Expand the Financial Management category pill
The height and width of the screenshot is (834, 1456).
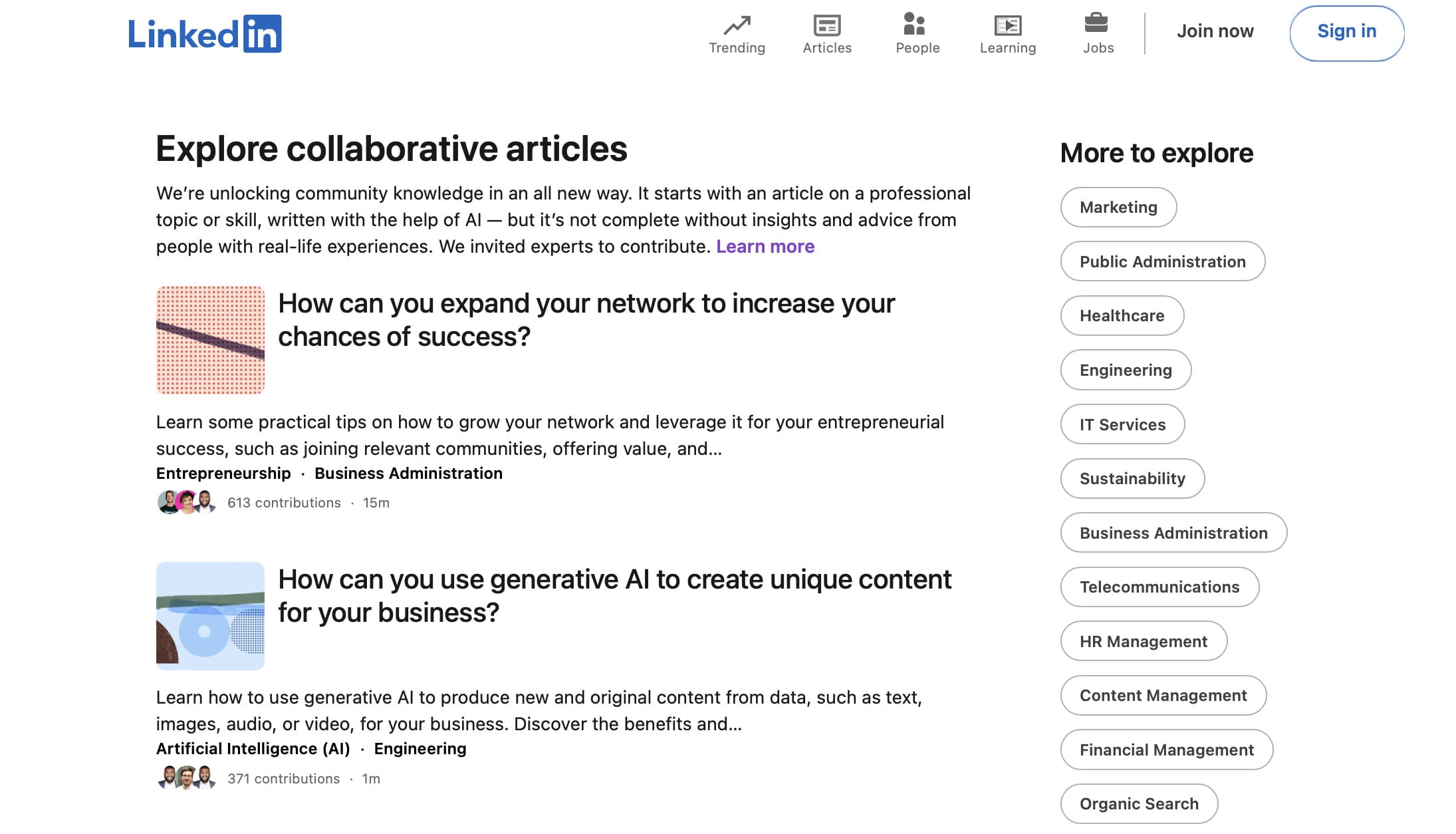point(1167,749)
